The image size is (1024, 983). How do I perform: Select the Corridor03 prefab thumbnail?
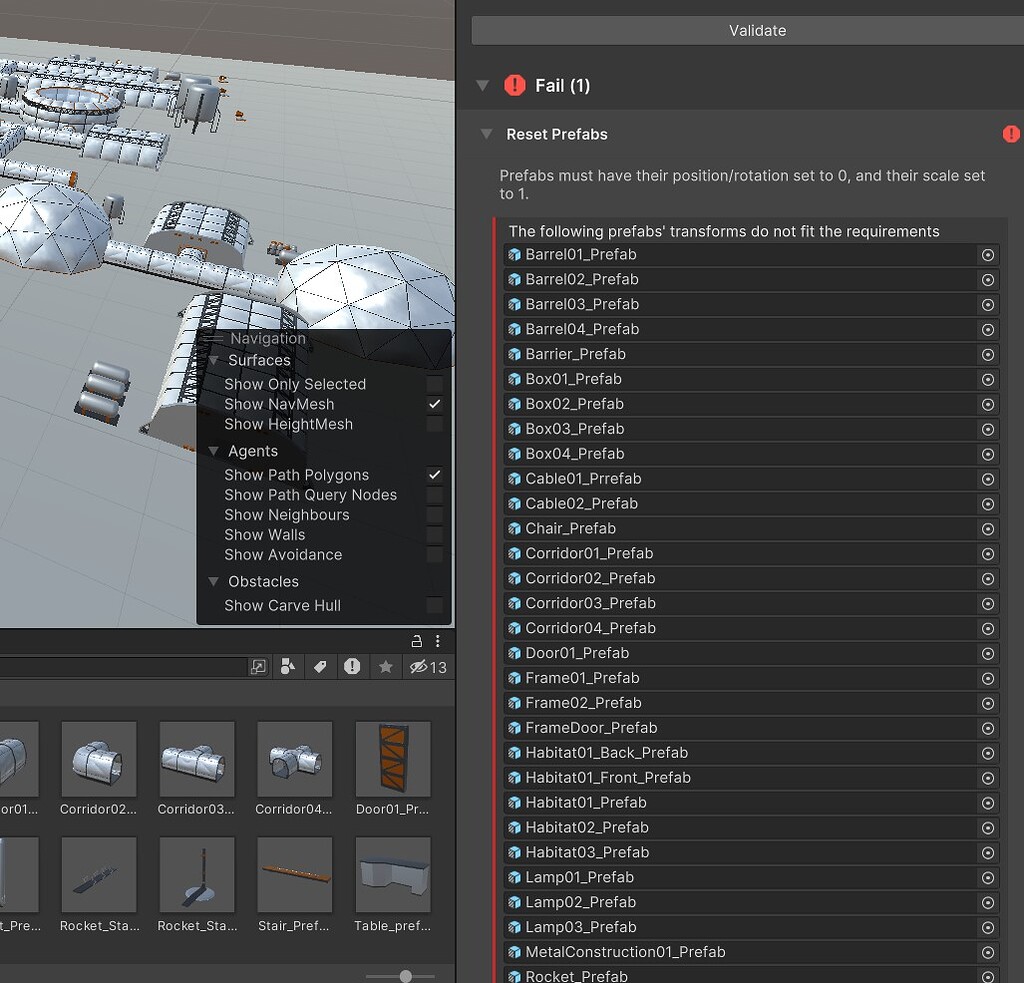coord(196,758)
